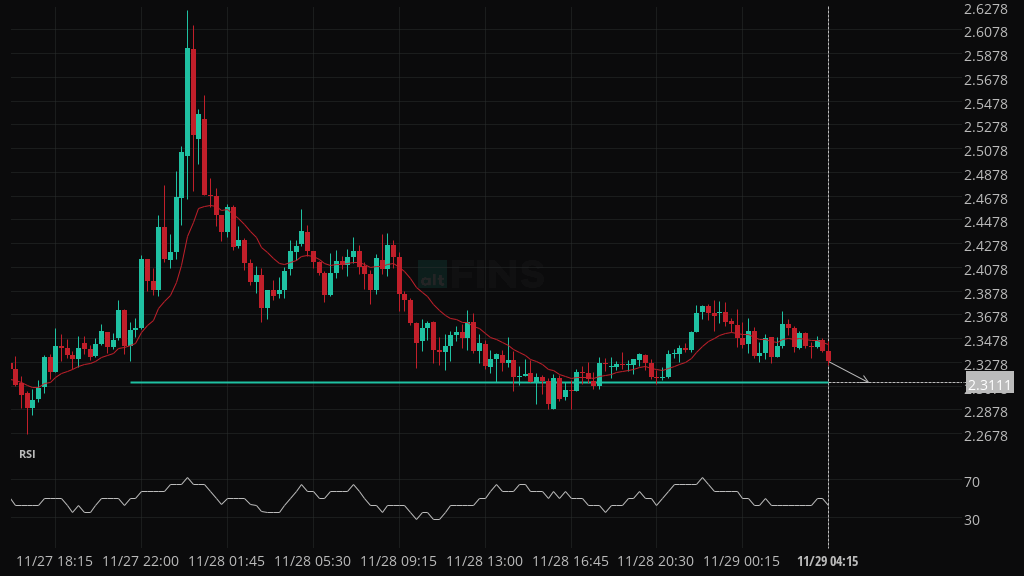This screenshot has width=1024, height=576.
Task: Click the 2.5078 price axis label
Action: click(x=985, y=151)
